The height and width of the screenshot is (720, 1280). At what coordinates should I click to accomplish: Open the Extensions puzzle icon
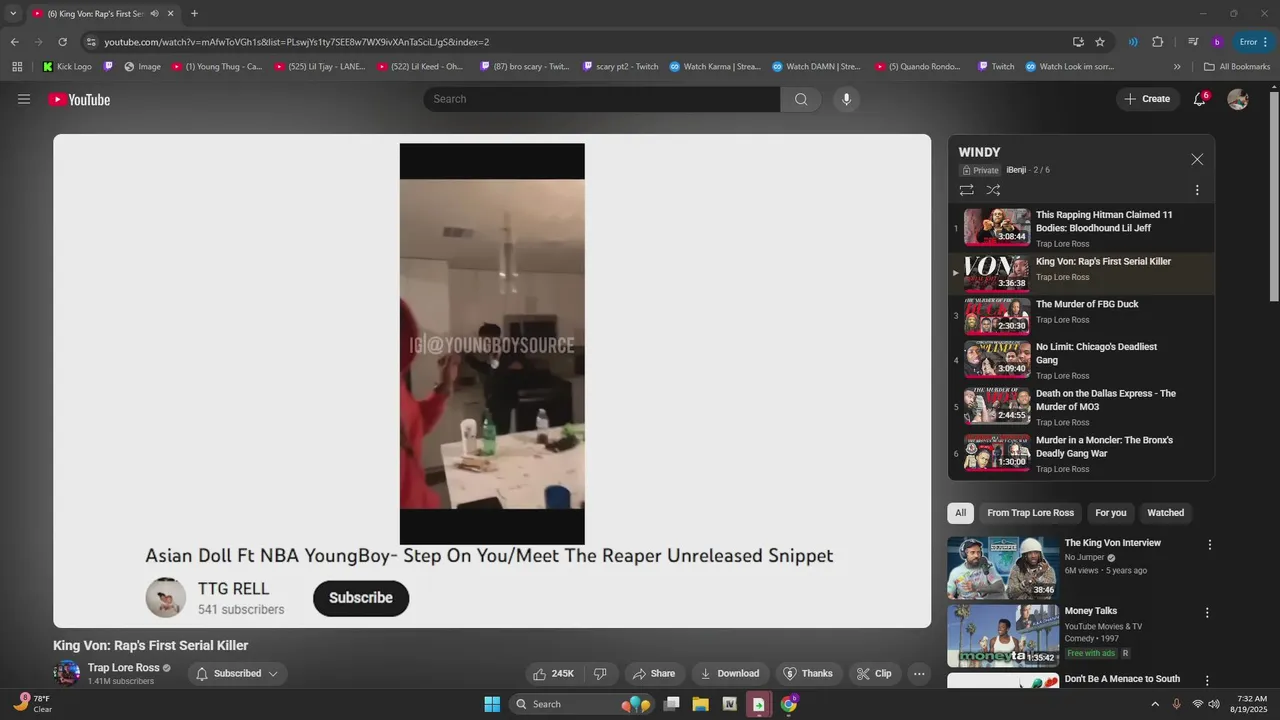(x=1158, y=42)
